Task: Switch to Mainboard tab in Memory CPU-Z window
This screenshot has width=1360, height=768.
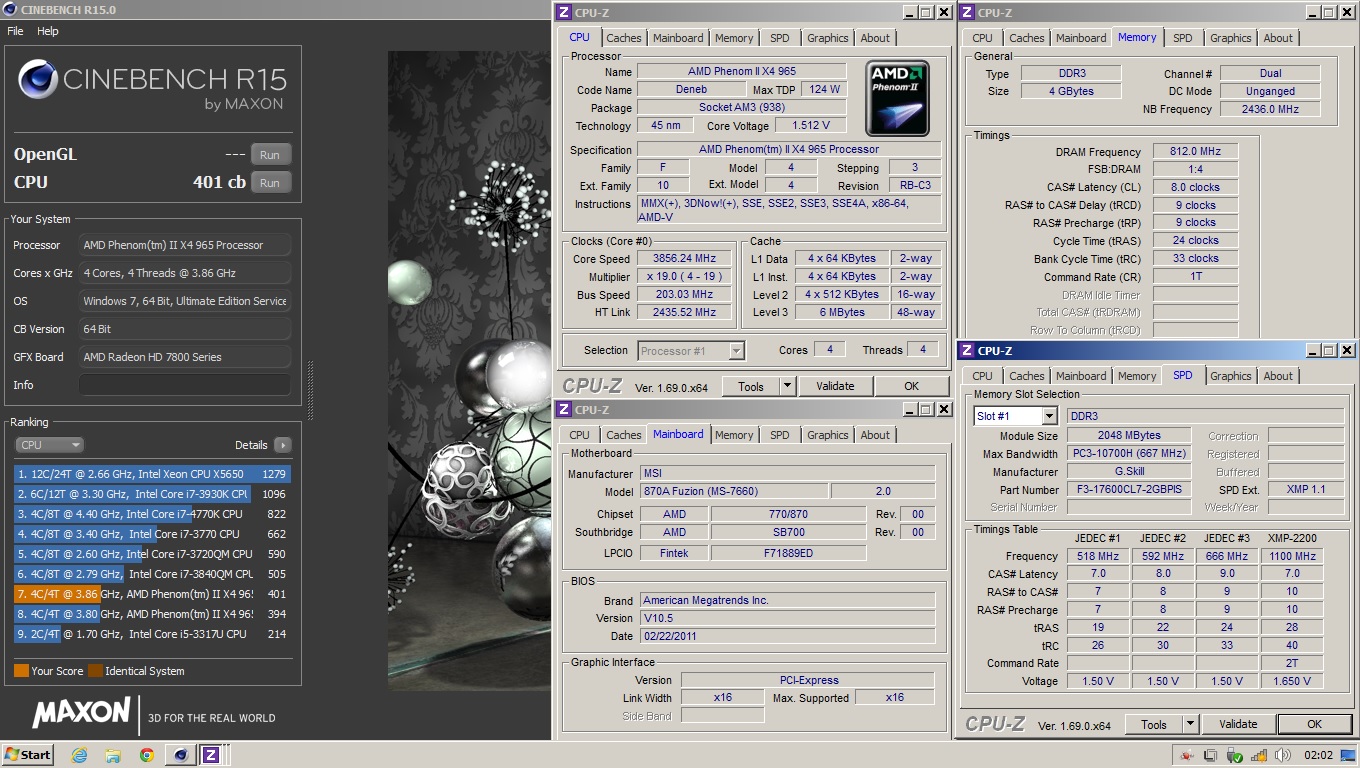Action: point(1081,38)
